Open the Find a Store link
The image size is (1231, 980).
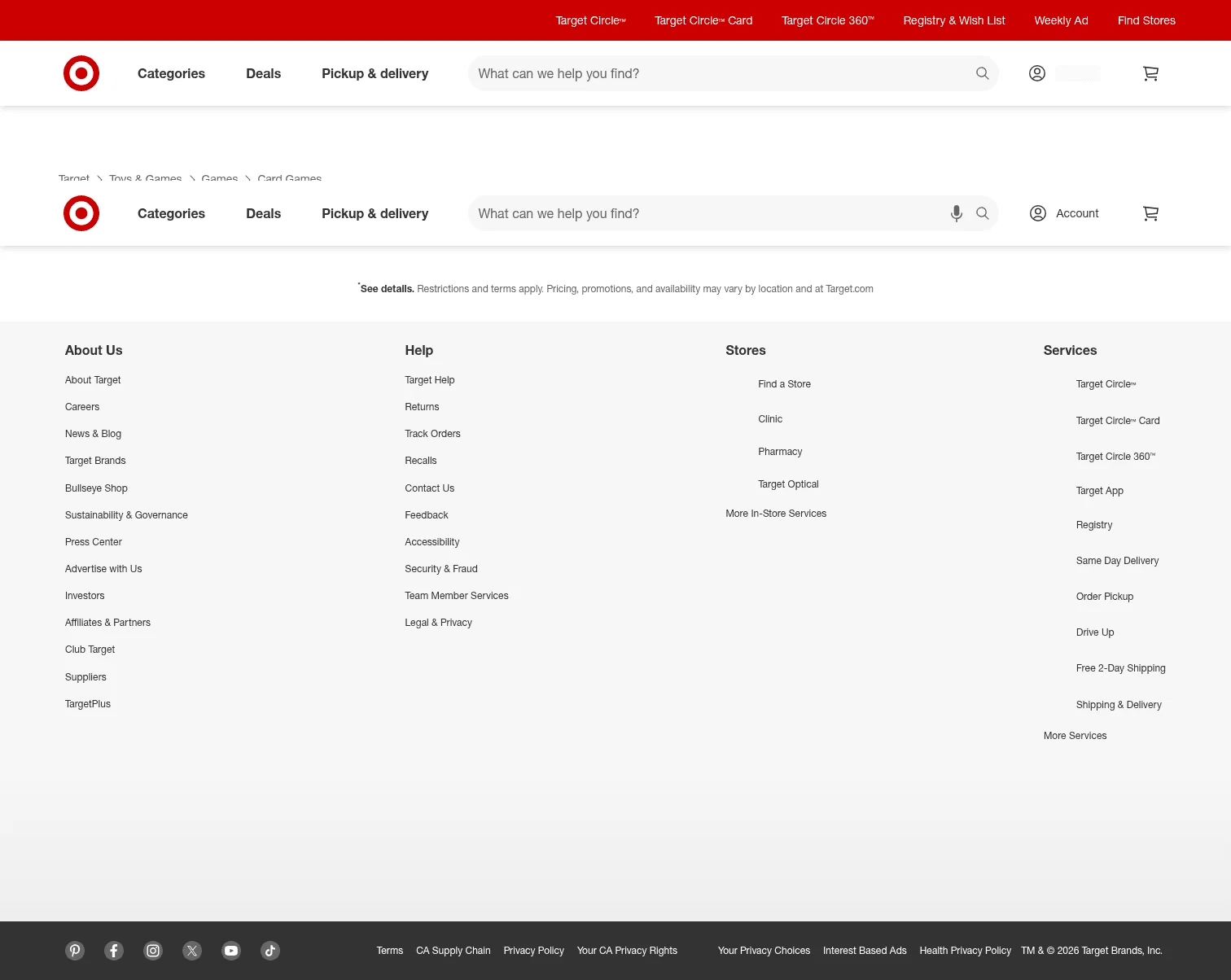[784, 384]
